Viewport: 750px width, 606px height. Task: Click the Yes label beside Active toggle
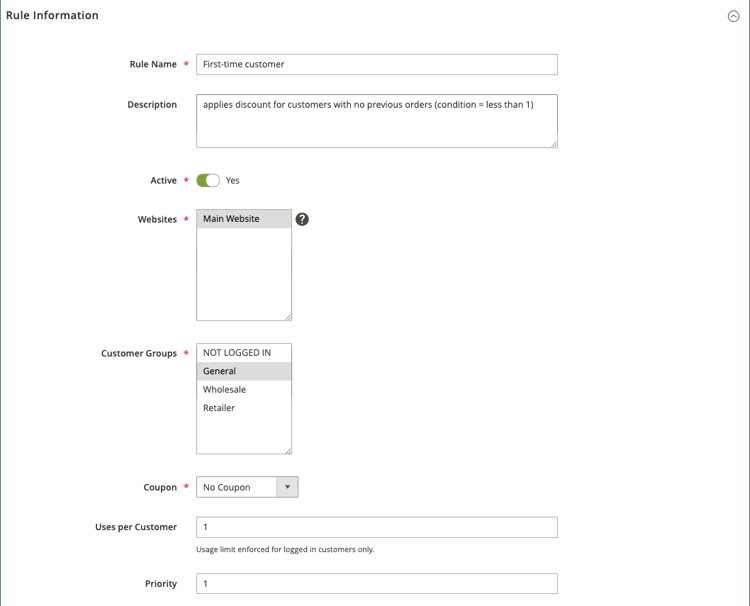232,180
